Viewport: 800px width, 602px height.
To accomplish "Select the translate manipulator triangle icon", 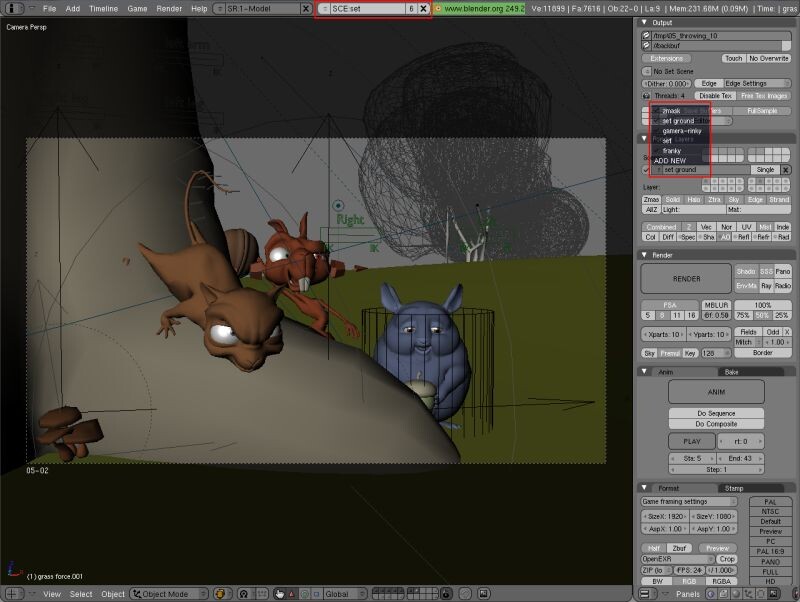I will 292,594.
